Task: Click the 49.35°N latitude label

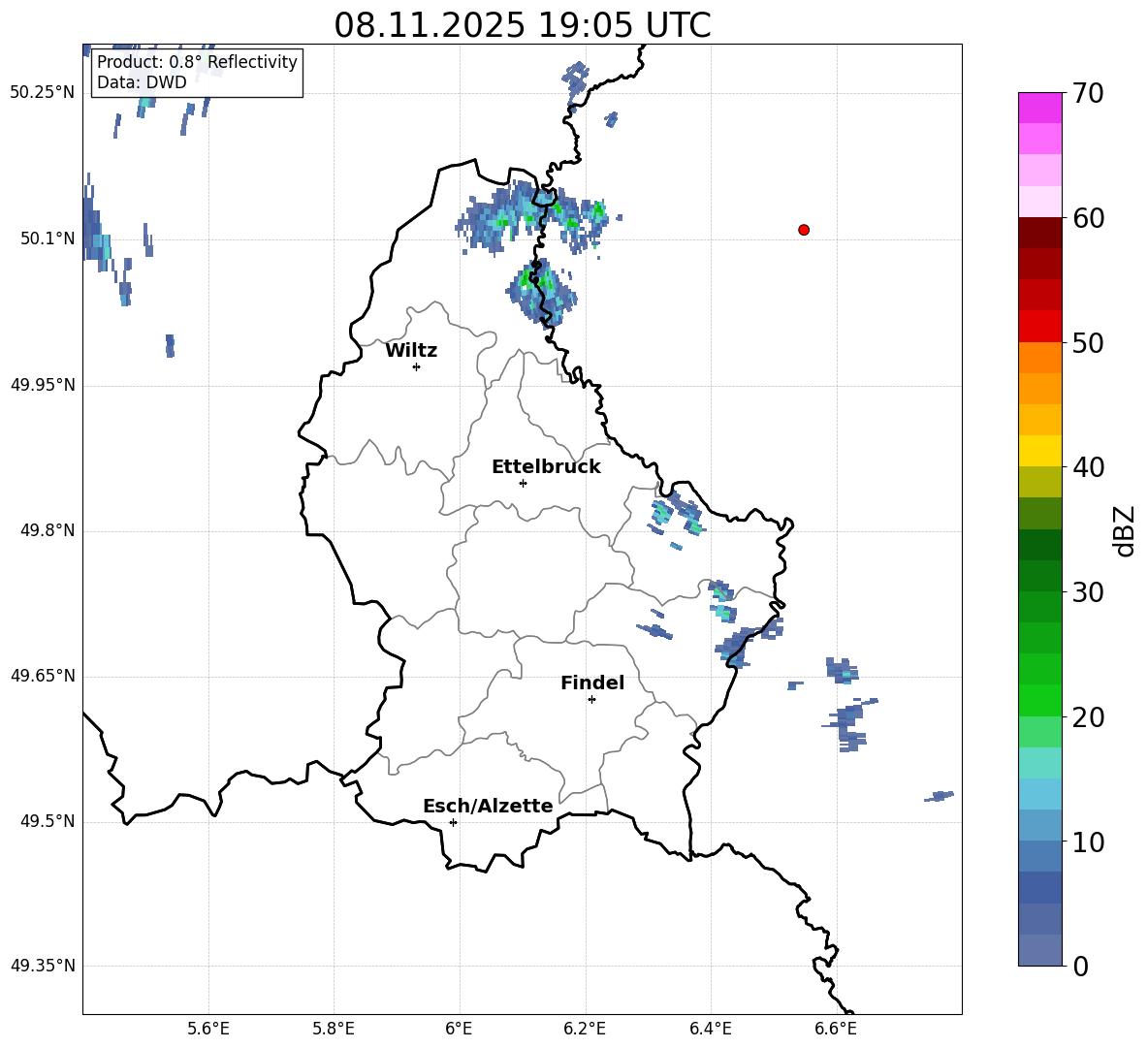Action: point(43,966)
